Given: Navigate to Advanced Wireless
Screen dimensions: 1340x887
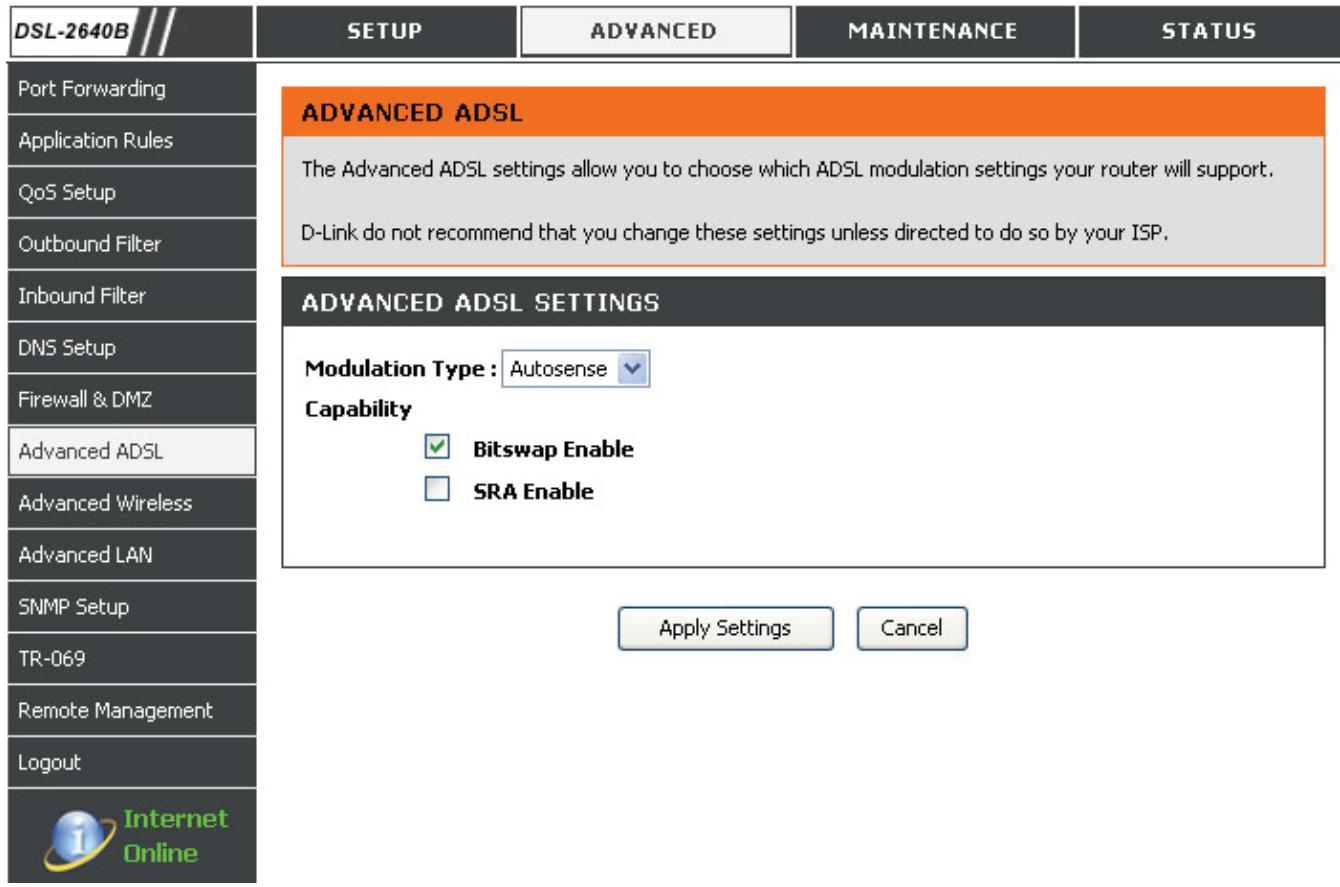Looking at the screenshot, I should tap(128, 503).
